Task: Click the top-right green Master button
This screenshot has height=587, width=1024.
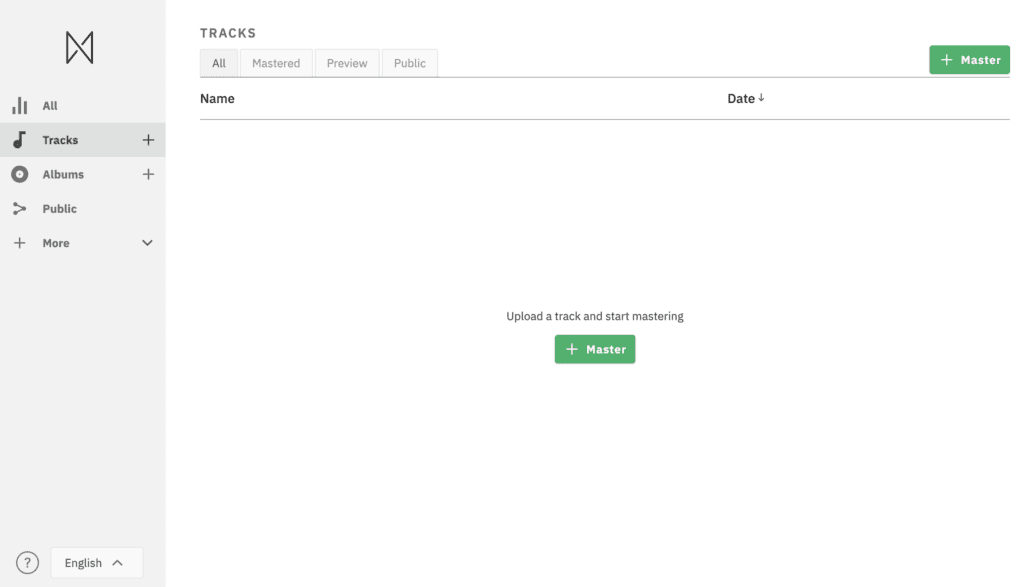Action: (969, 60)
